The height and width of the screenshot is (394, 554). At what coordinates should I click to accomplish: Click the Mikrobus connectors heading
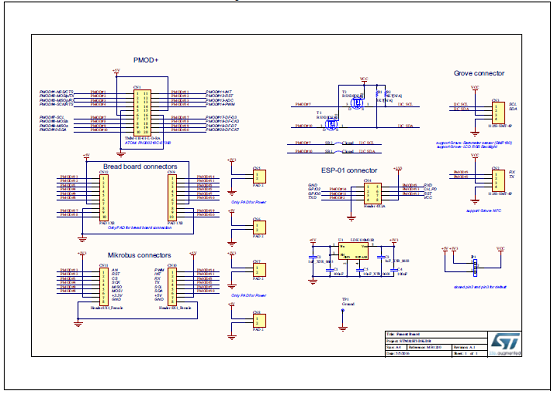tap(139, 255)
